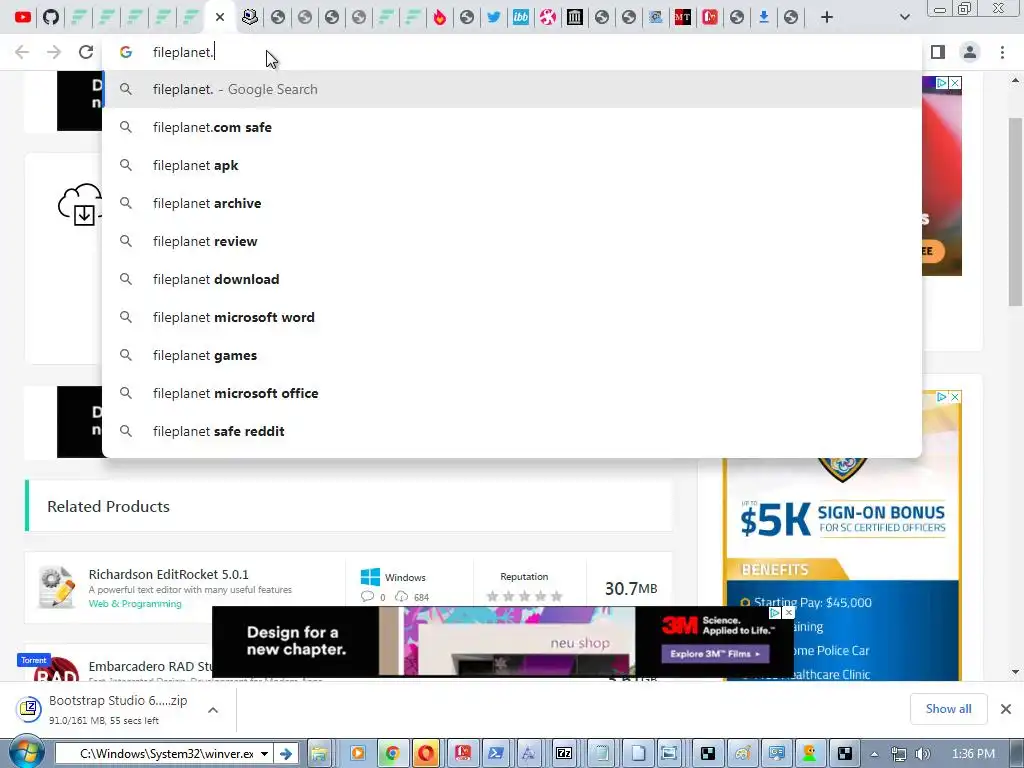This screenshot has height=768, width=1024.
Task: Toggle the browser side panel
Action: pyautogui.click(x=938, y=52)
